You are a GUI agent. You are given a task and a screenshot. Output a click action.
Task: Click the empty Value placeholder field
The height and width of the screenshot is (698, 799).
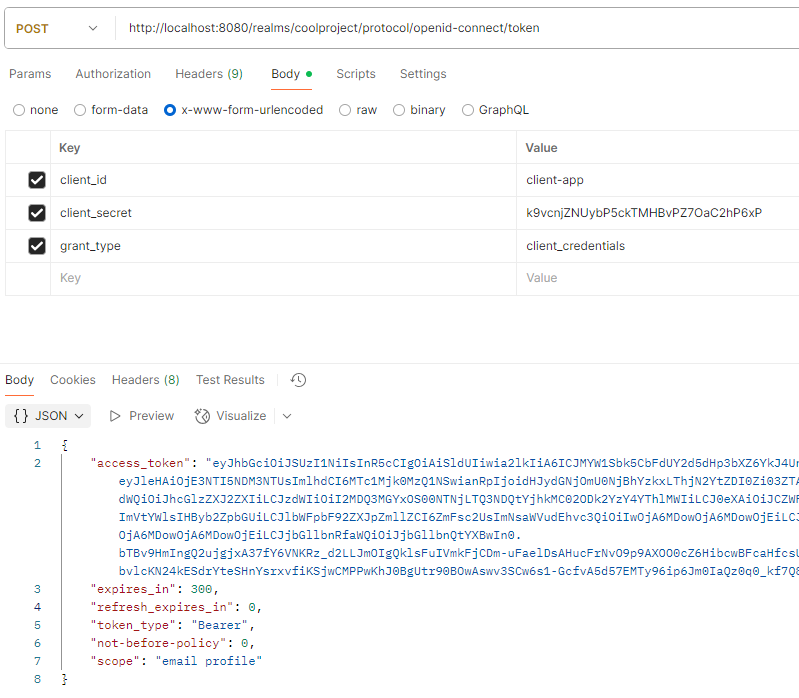(x=657, y=278)
